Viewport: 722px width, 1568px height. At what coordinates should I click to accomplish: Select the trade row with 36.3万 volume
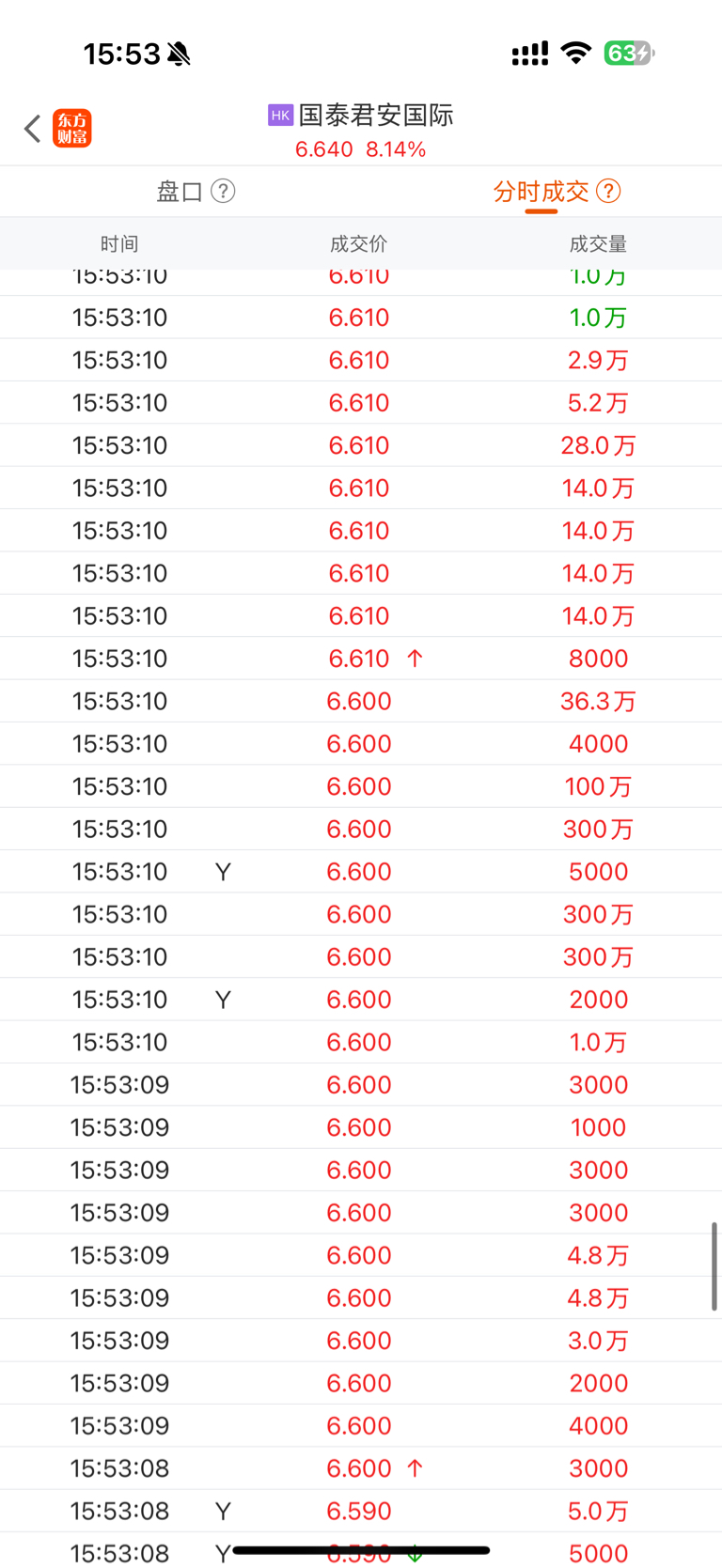coord(361,702)
